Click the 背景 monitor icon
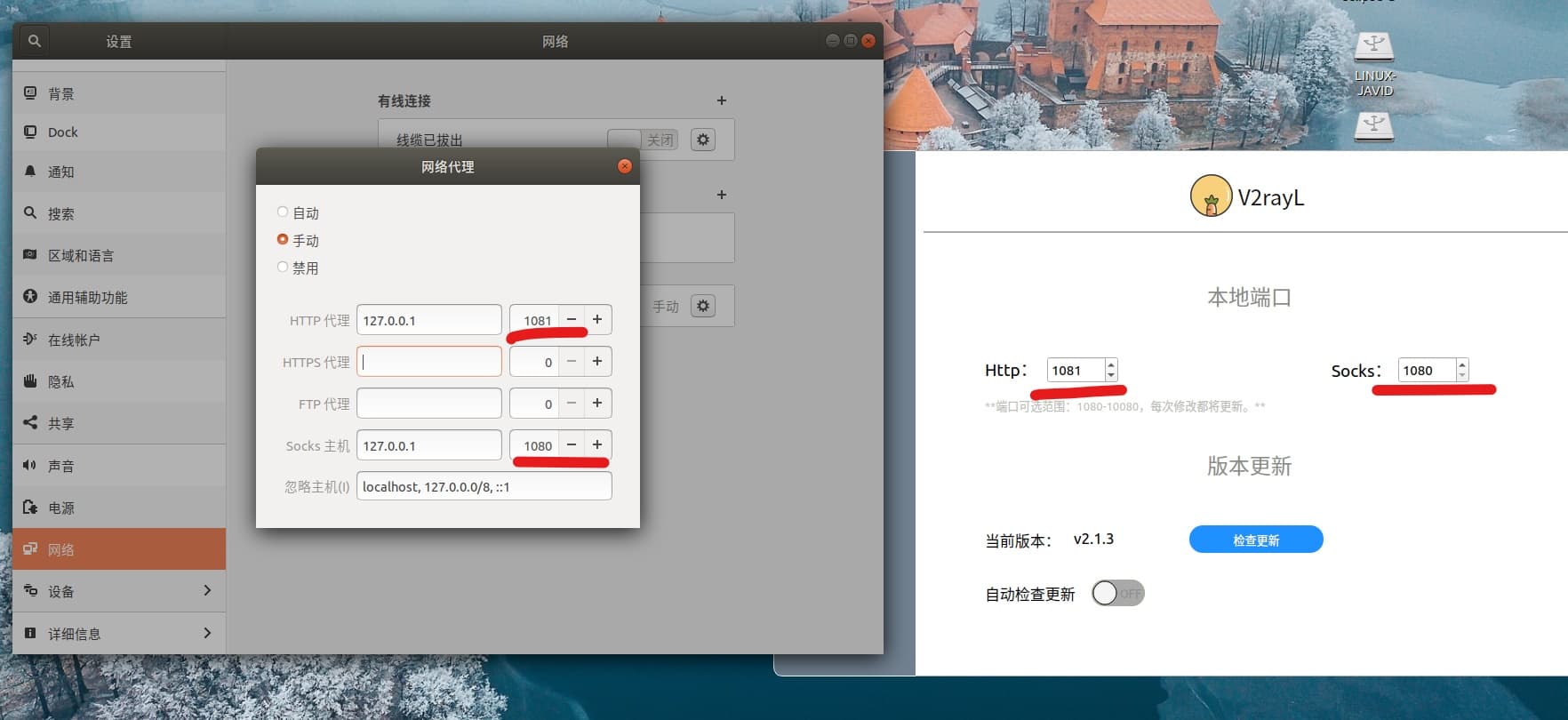 pos(30,92)
